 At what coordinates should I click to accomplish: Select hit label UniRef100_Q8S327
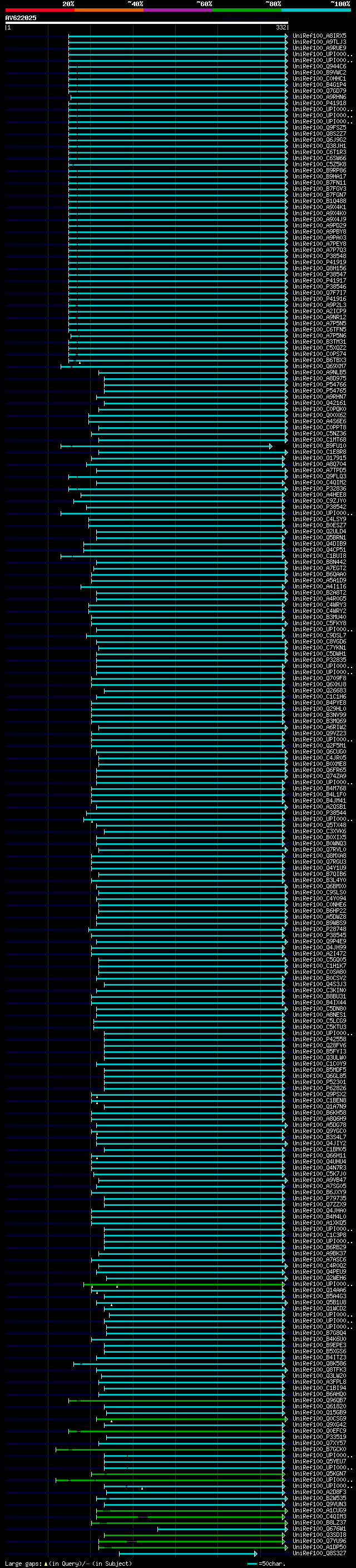319,1554
